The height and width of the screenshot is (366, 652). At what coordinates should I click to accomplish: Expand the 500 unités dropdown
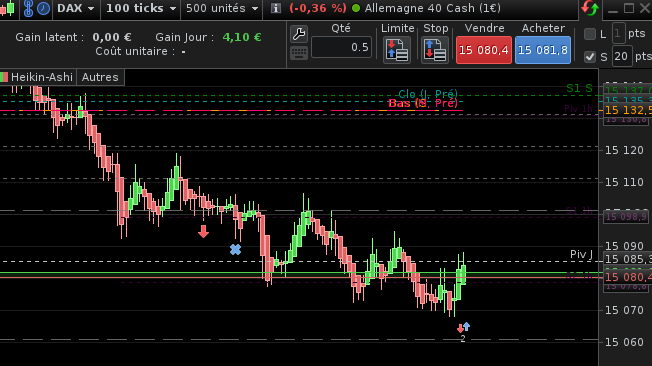pos(222,8)
